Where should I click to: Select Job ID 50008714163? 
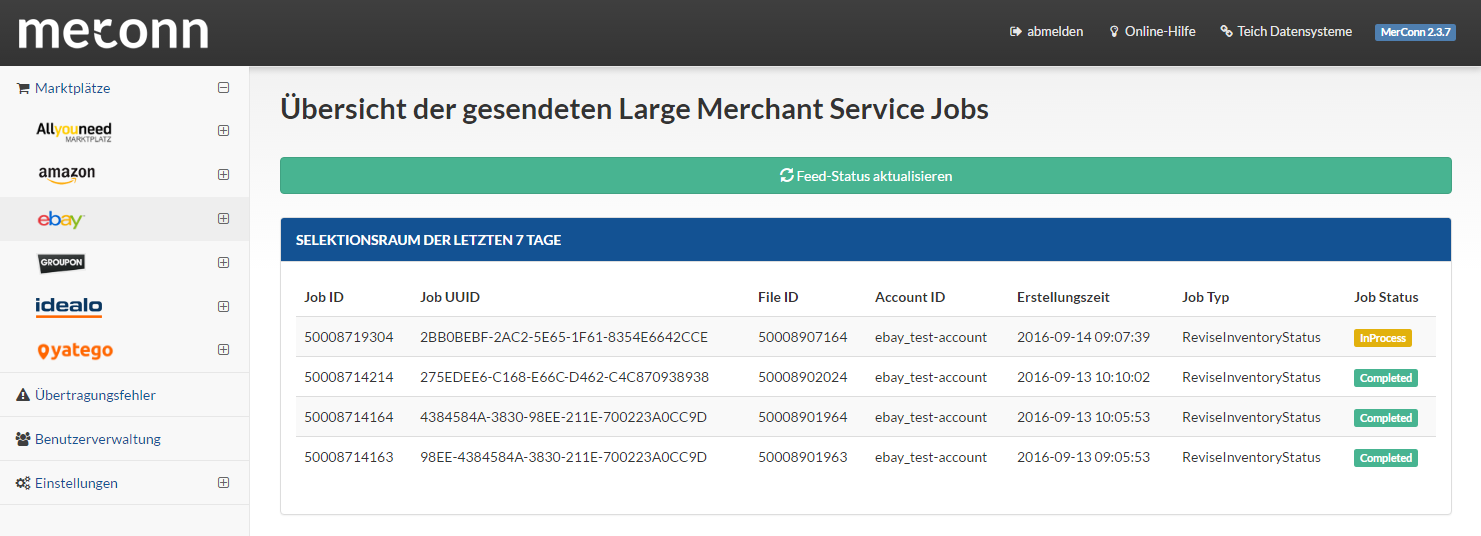tap(349, 457)
